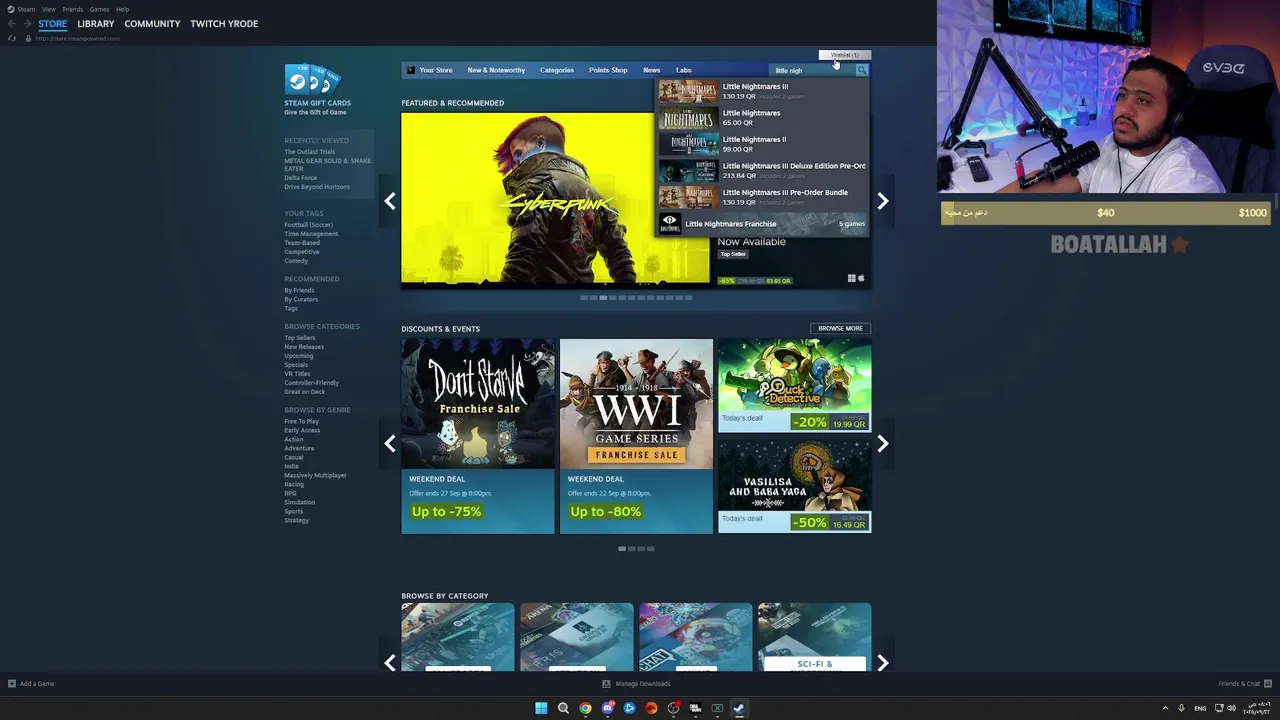This screenshot has width=1280, height=720.
Task: Open Duck Detective today's deal
Action: point(794,385)
